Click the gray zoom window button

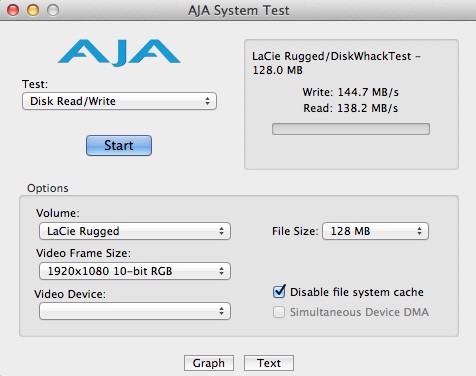(x=53, y=10)
